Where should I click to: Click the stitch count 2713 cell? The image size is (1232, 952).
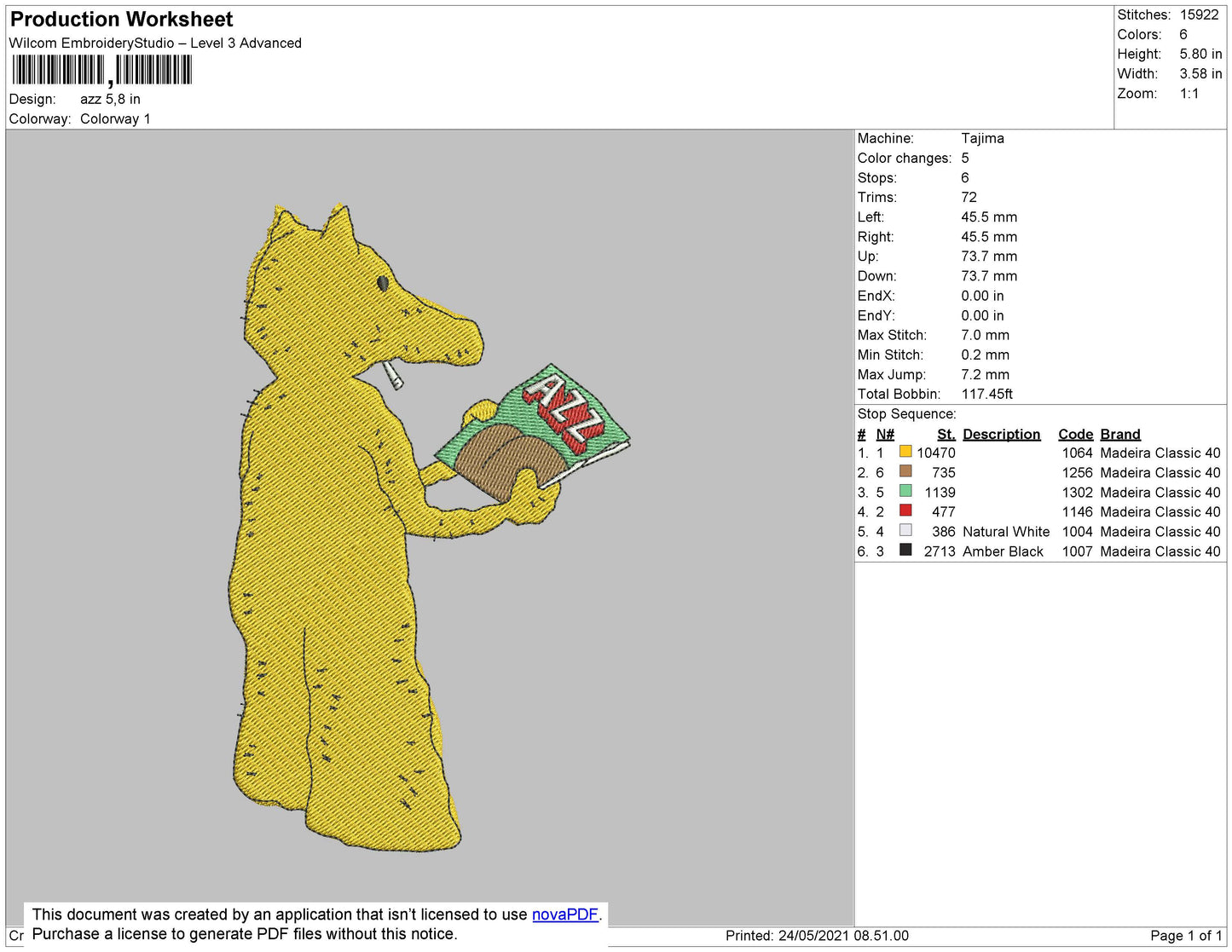tap(940, 551)
